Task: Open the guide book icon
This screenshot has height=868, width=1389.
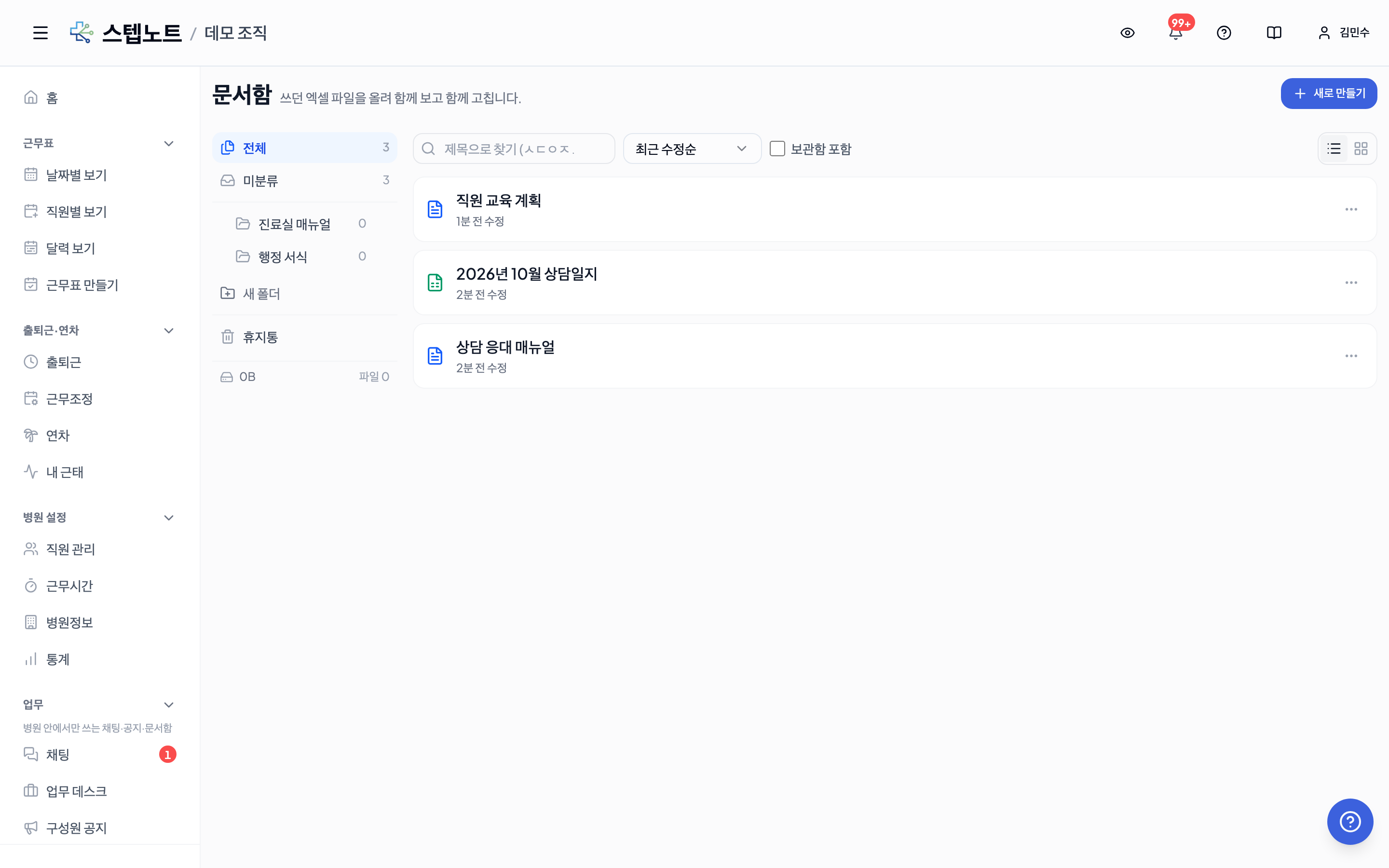Action: 1274,33
